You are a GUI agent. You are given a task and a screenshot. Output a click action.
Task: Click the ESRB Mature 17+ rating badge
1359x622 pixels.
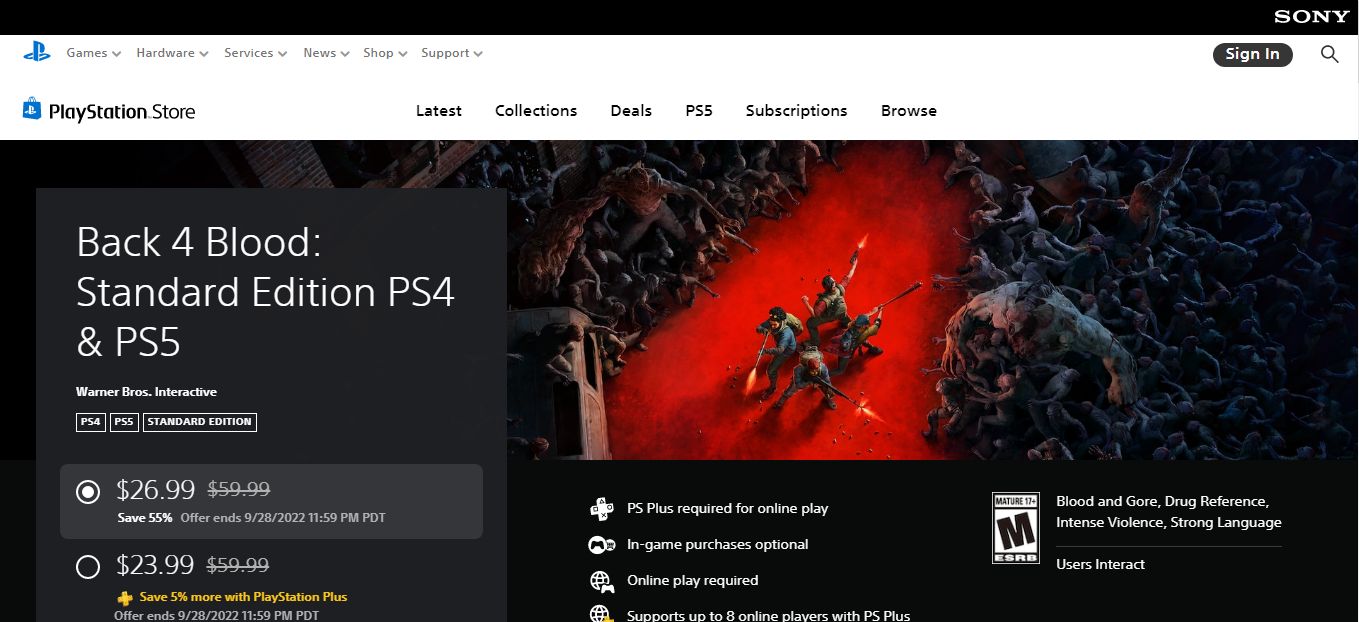[x=1016, y=527]
